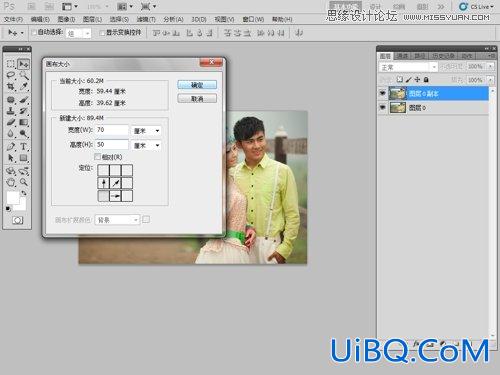The height and width of the screenshot is (375, 500).
Task: Select the Move tool in toolbox
Action: 23,64
